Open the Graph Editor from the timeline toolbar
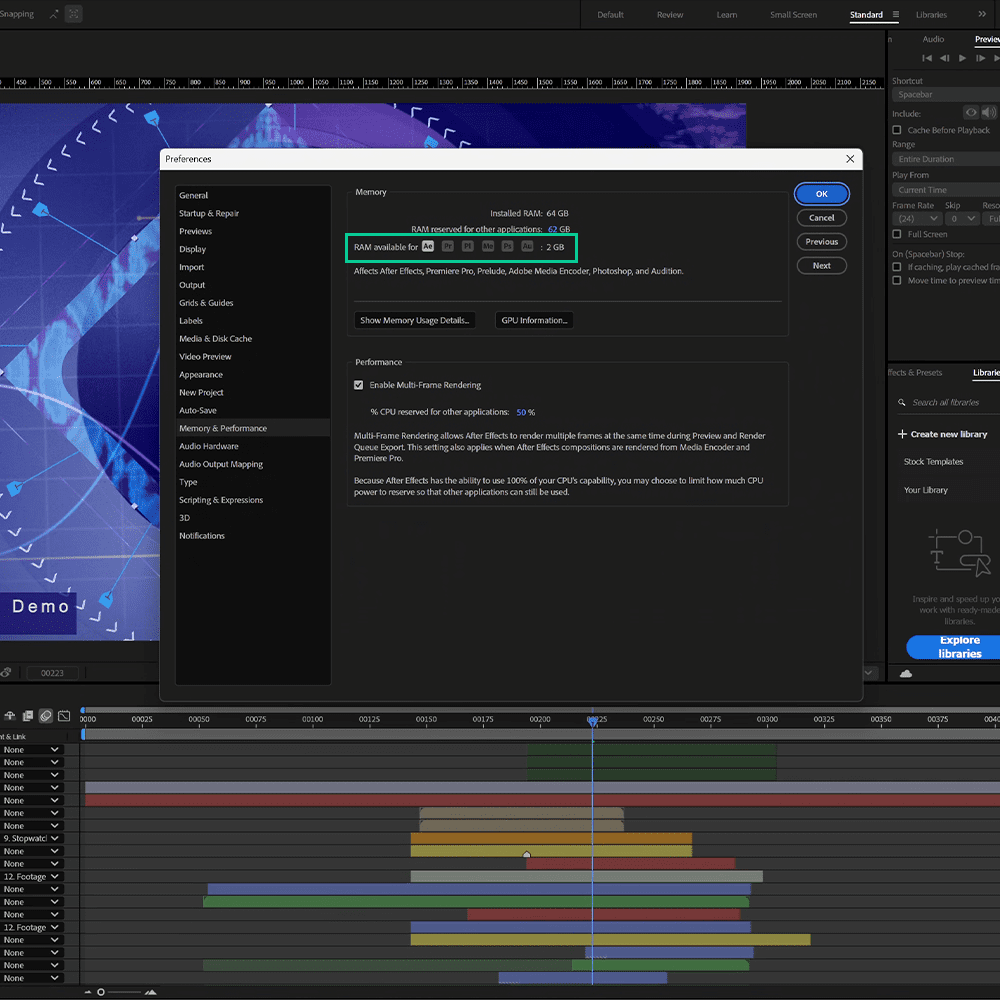The width and height of the screenshot is (1000, 1000). pyautogui.click(x=64, y=716)
